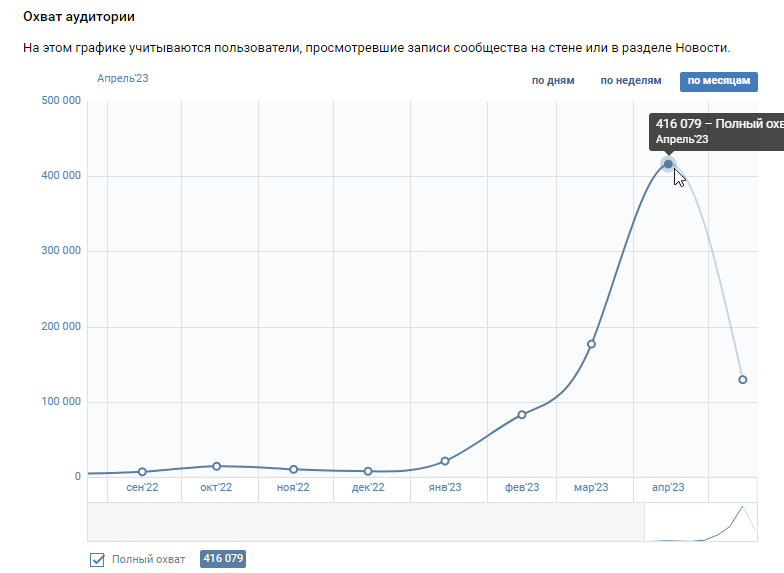This screenshot has width=784, height=573.
Task: Click the янв'23 data point marker
Action: [445, 461]
